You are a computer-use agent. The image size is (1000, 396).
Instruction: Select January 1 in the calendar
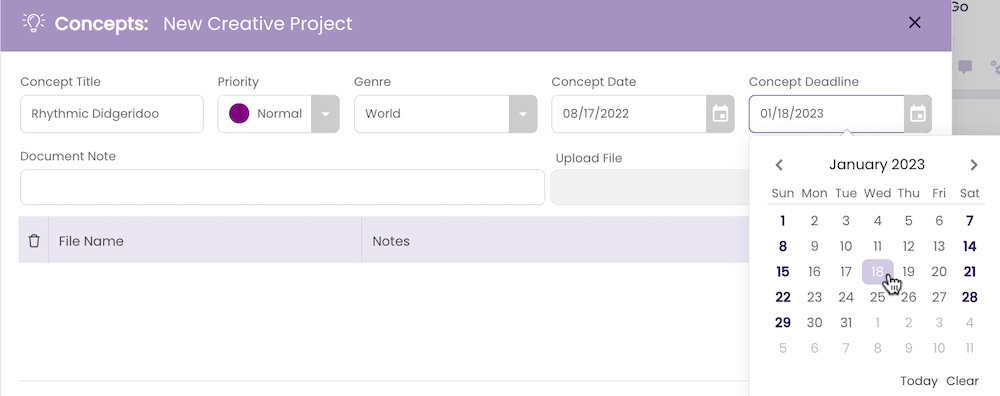(783, 221)
